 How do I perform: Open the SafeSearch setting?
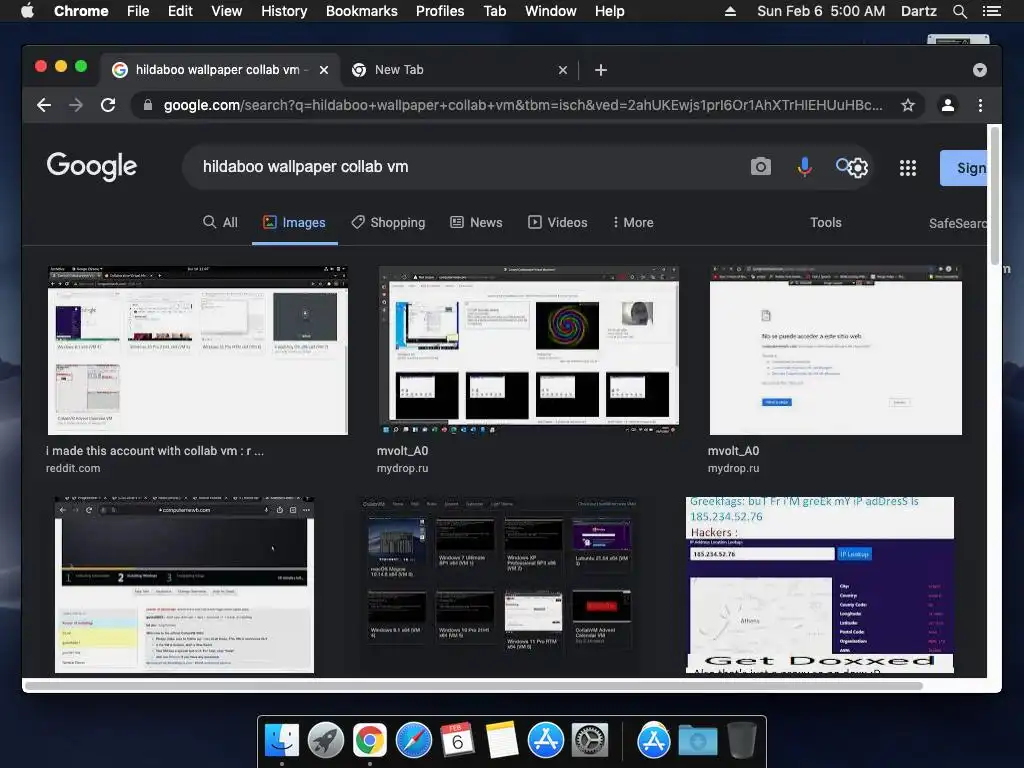point(958,223)
